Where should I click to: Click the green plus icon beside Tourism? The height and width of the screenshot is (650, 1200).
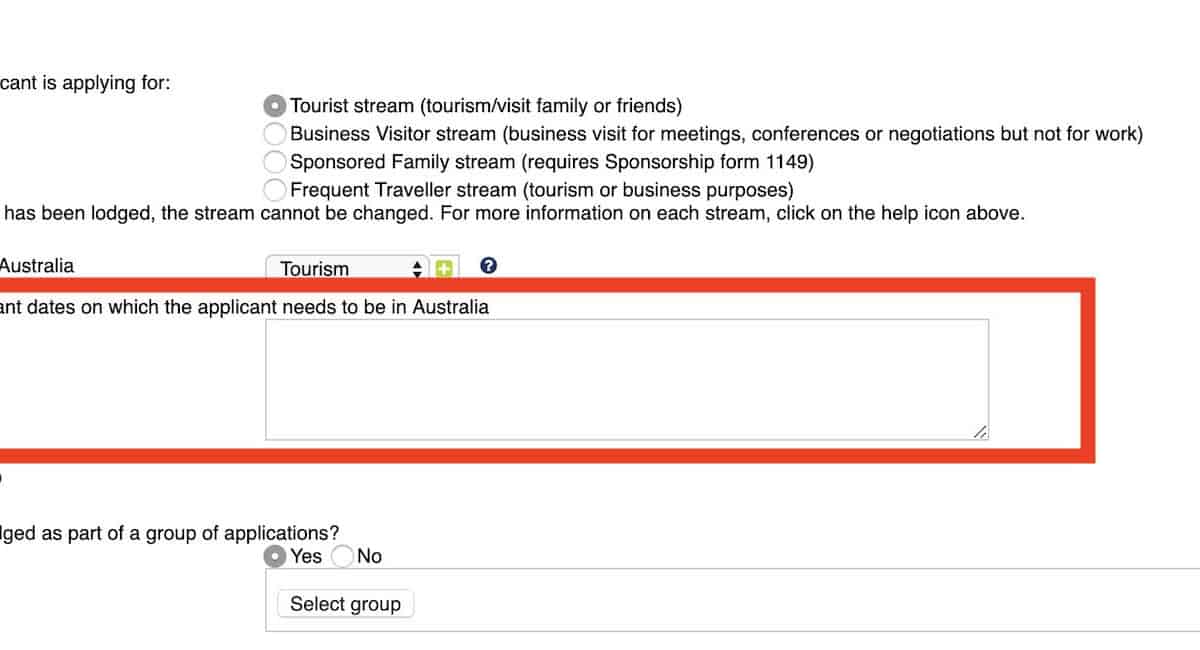[444, 268]
